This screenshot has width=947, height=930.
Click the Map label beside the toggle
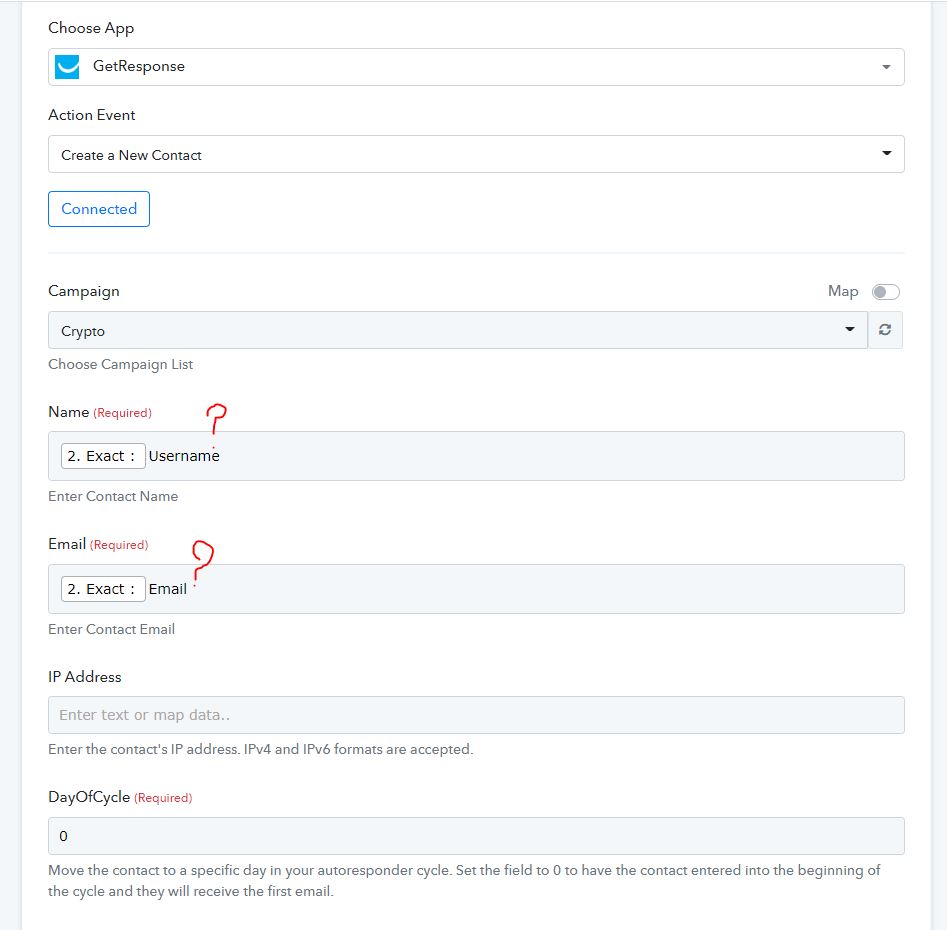pos(843,291)
